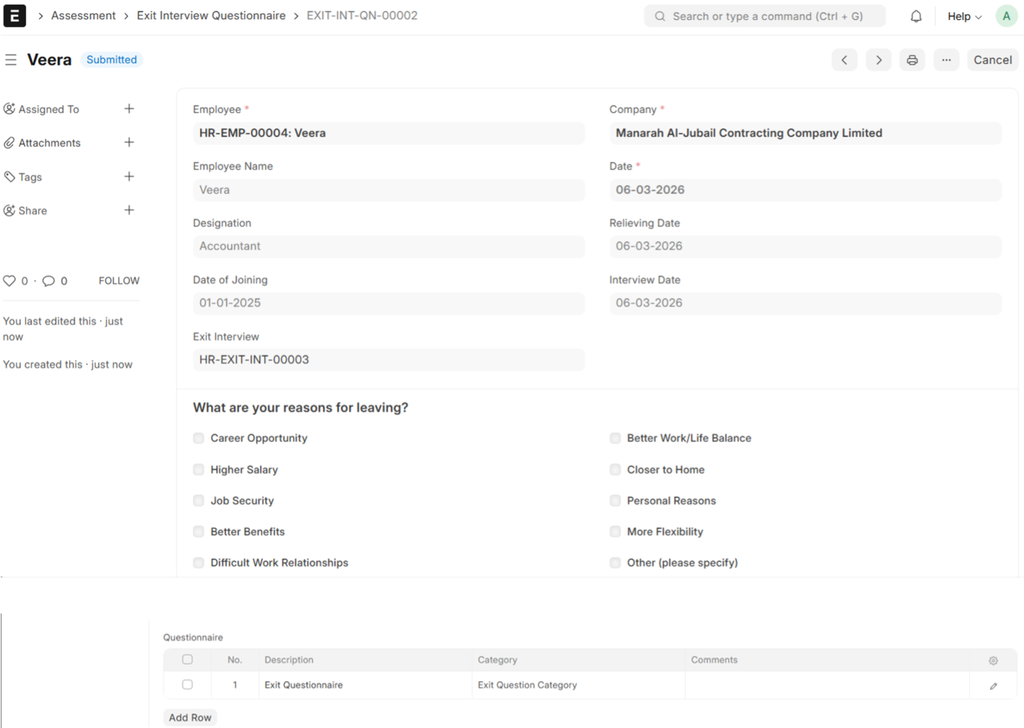The image size is (1024, 728).
Task: Select the Exit Questionnaire row checkbox
Action: pyautogui.click(x=187, y=685)
